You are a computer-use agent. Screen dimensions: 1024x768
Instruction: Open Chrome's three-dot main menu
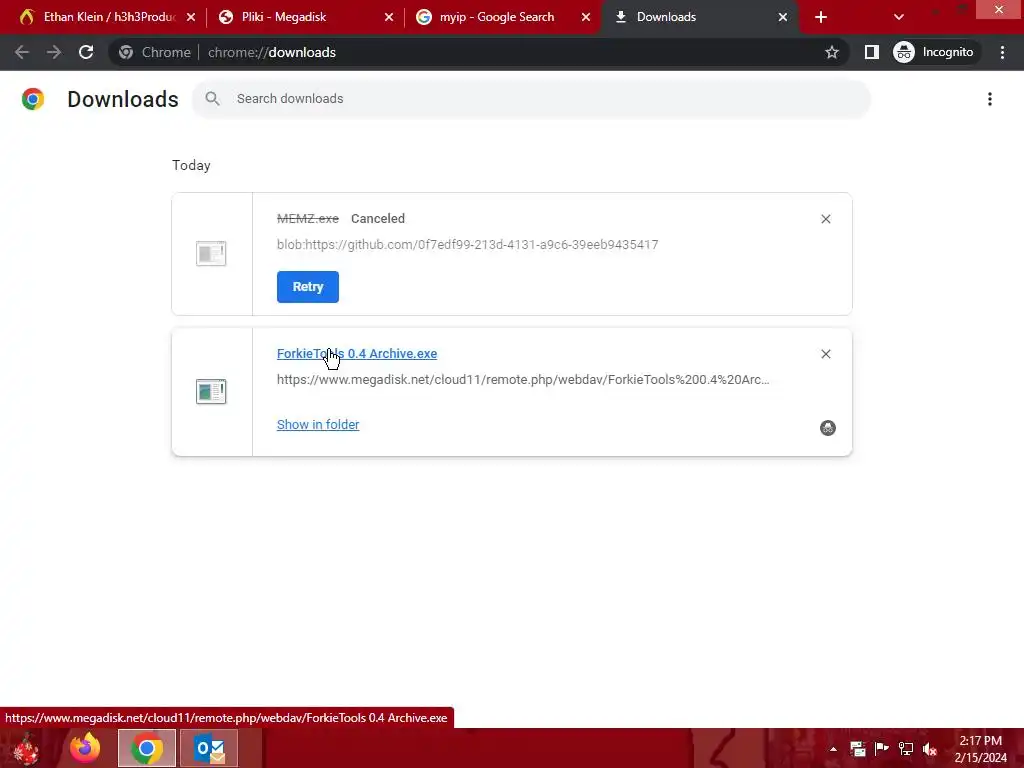coord(1002,52)
